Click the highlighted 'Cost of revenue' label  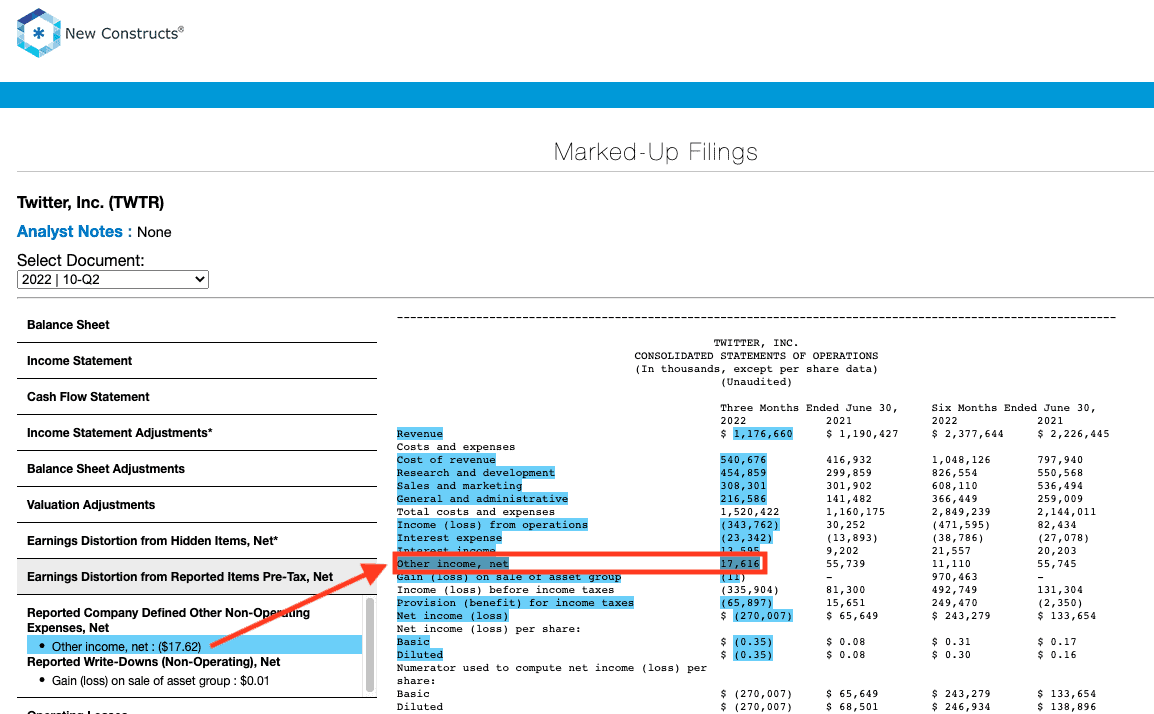(446, 460)
